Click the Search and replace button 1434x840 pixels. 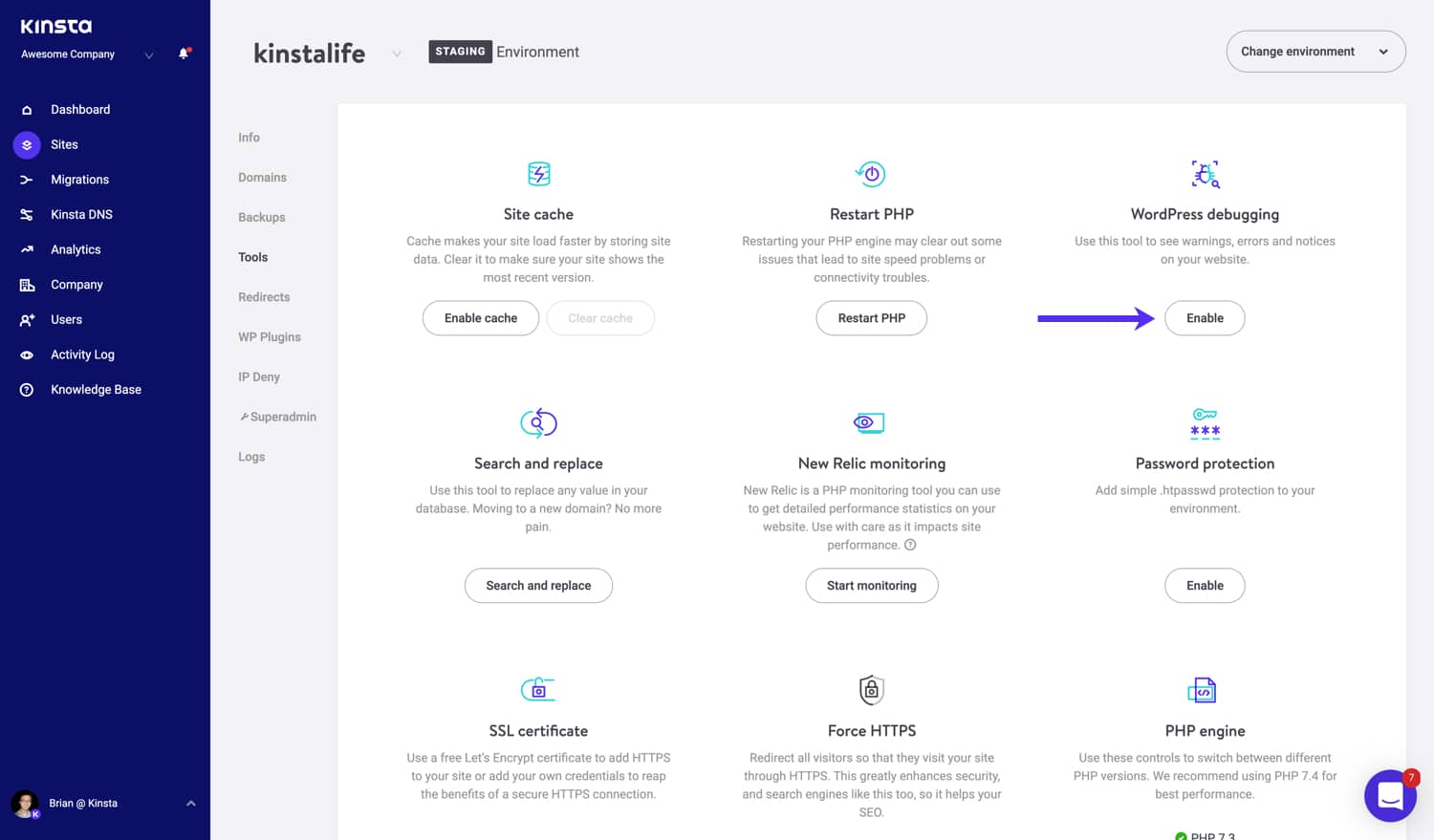pos(538,586)
